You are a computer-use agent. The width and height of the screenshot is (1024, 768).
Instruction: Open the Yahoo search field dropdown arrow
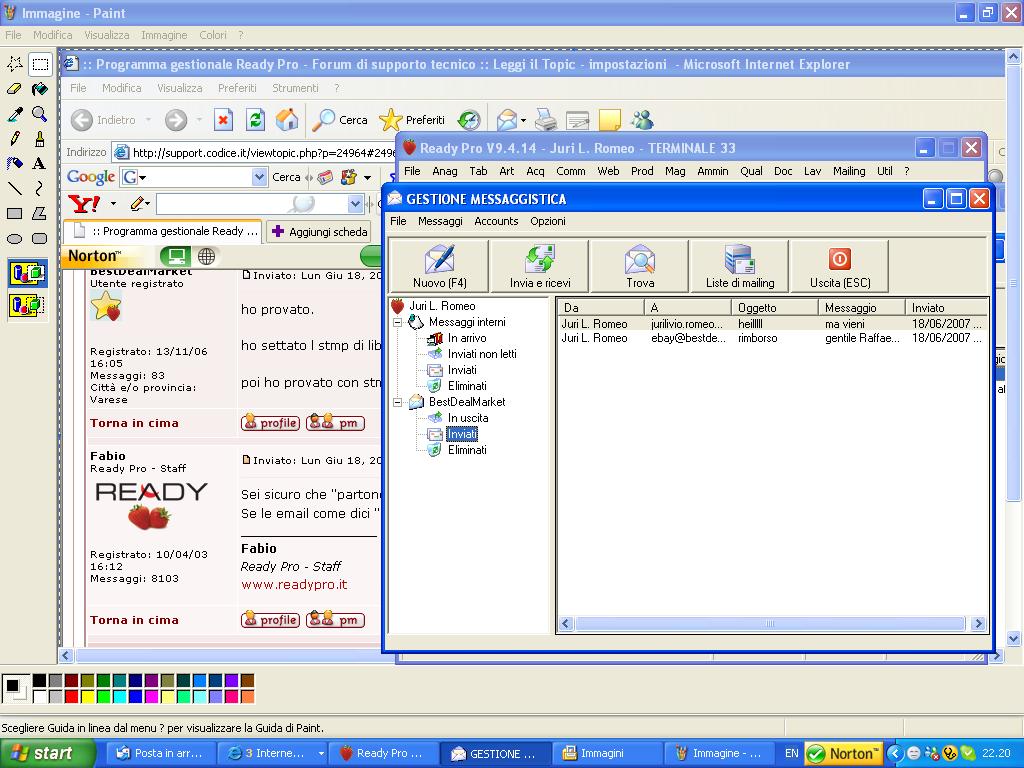pos(355,204)
